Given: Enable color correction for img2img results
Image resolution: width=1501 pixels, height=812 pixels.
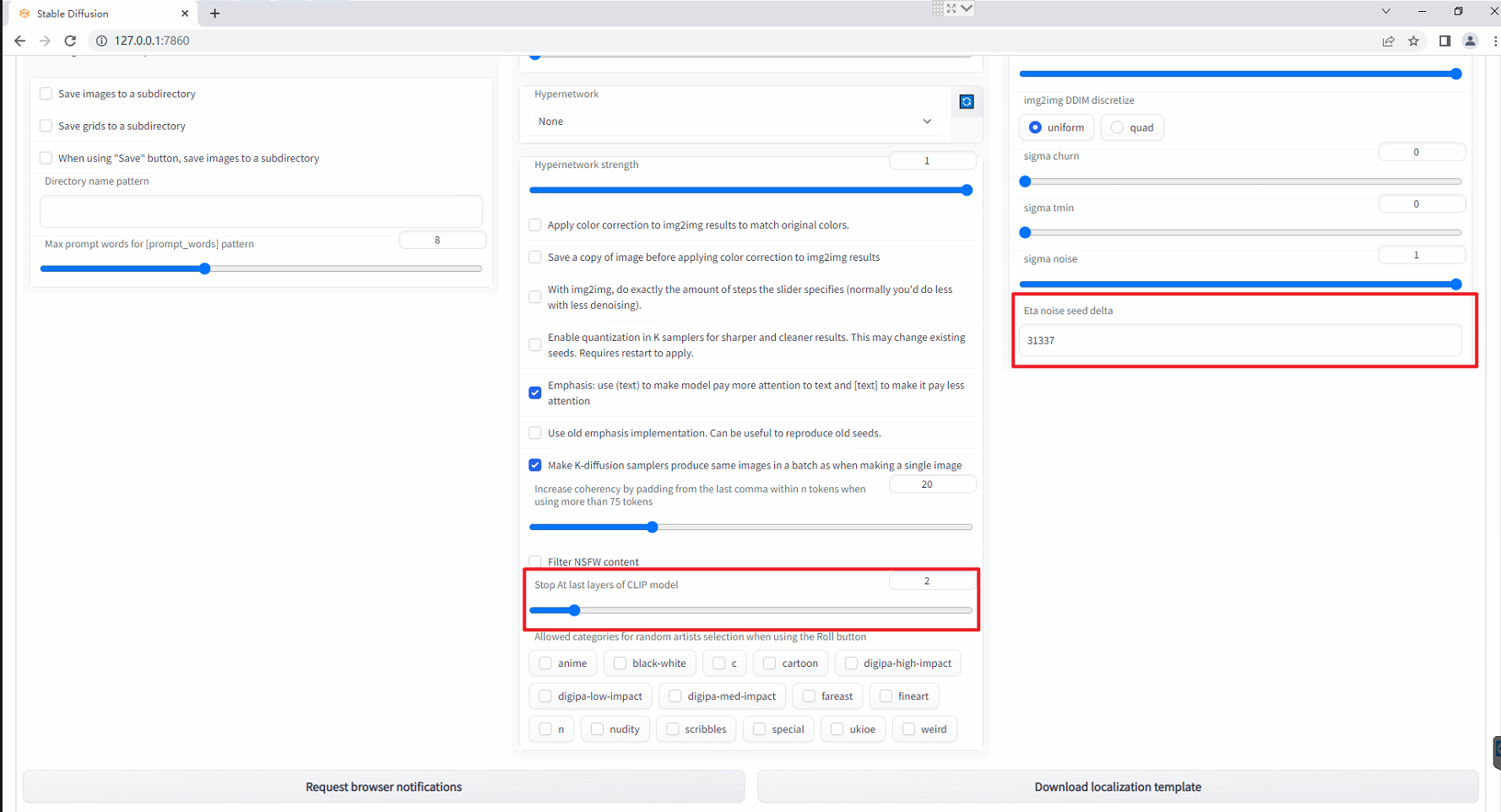Looking at the screenshot, I should (535, 225).
